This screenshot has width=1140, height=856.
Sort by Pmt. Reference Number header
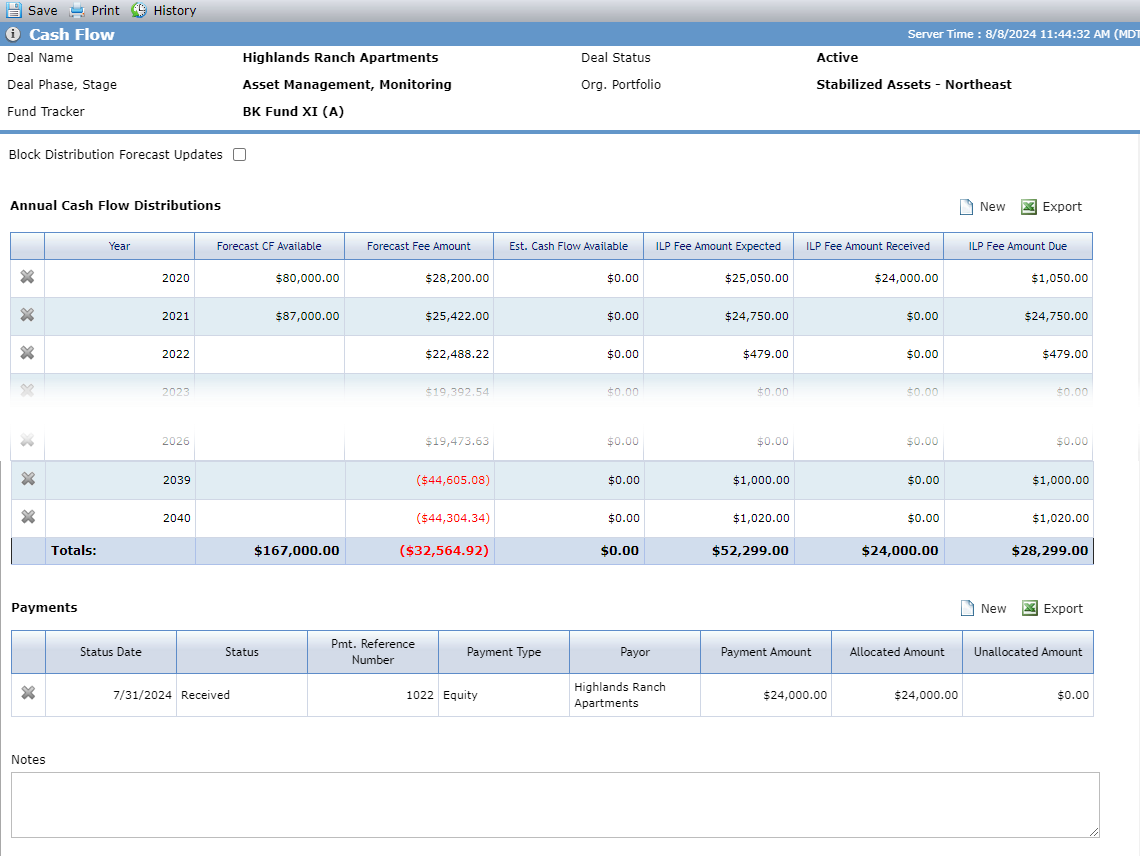(x=373, y=652)
